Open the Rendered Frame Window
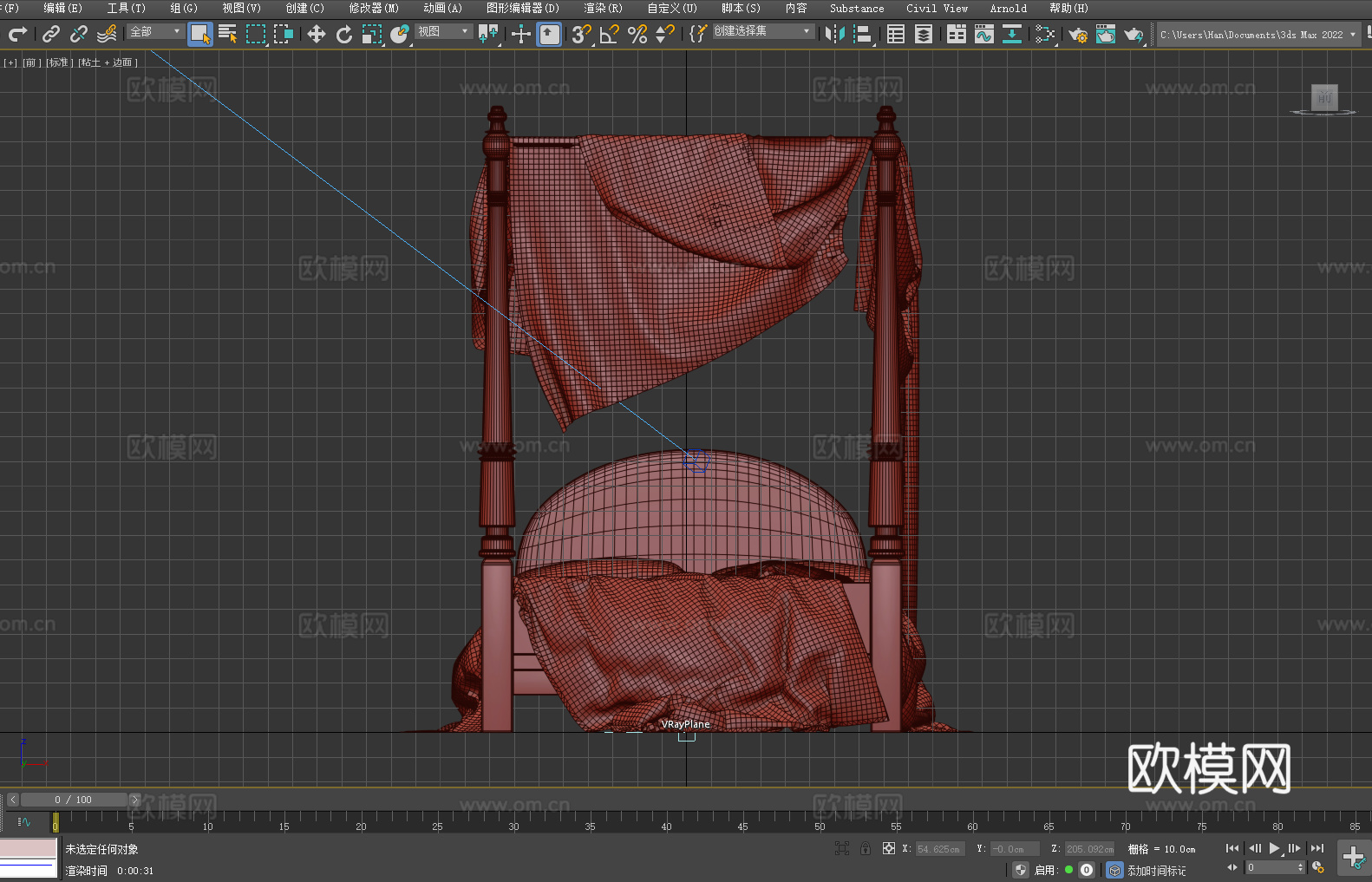 pyautogui.click(x=1105, y=34)
